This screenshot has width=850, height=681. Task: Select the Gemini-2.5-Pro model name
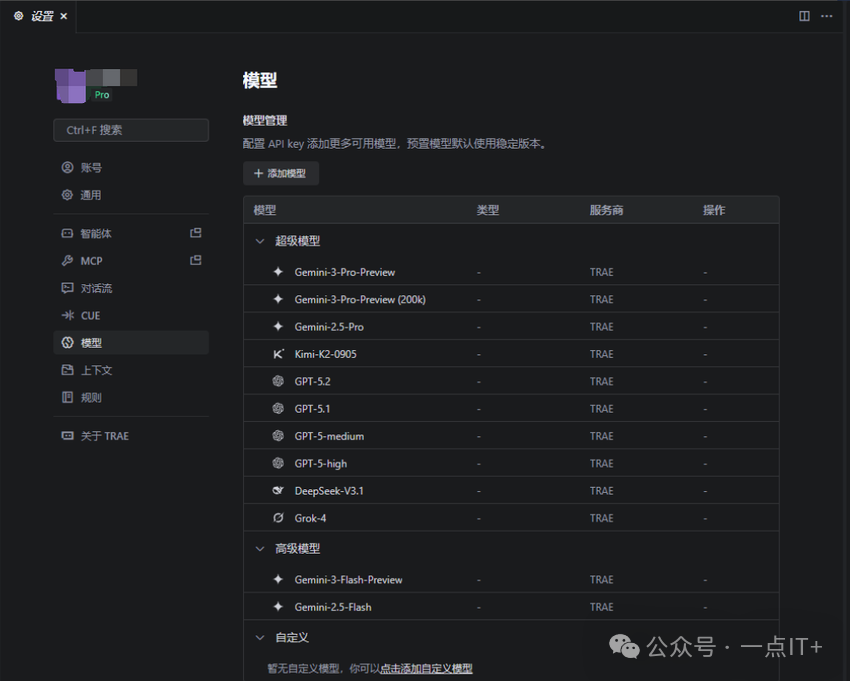[x=329, y=327]
